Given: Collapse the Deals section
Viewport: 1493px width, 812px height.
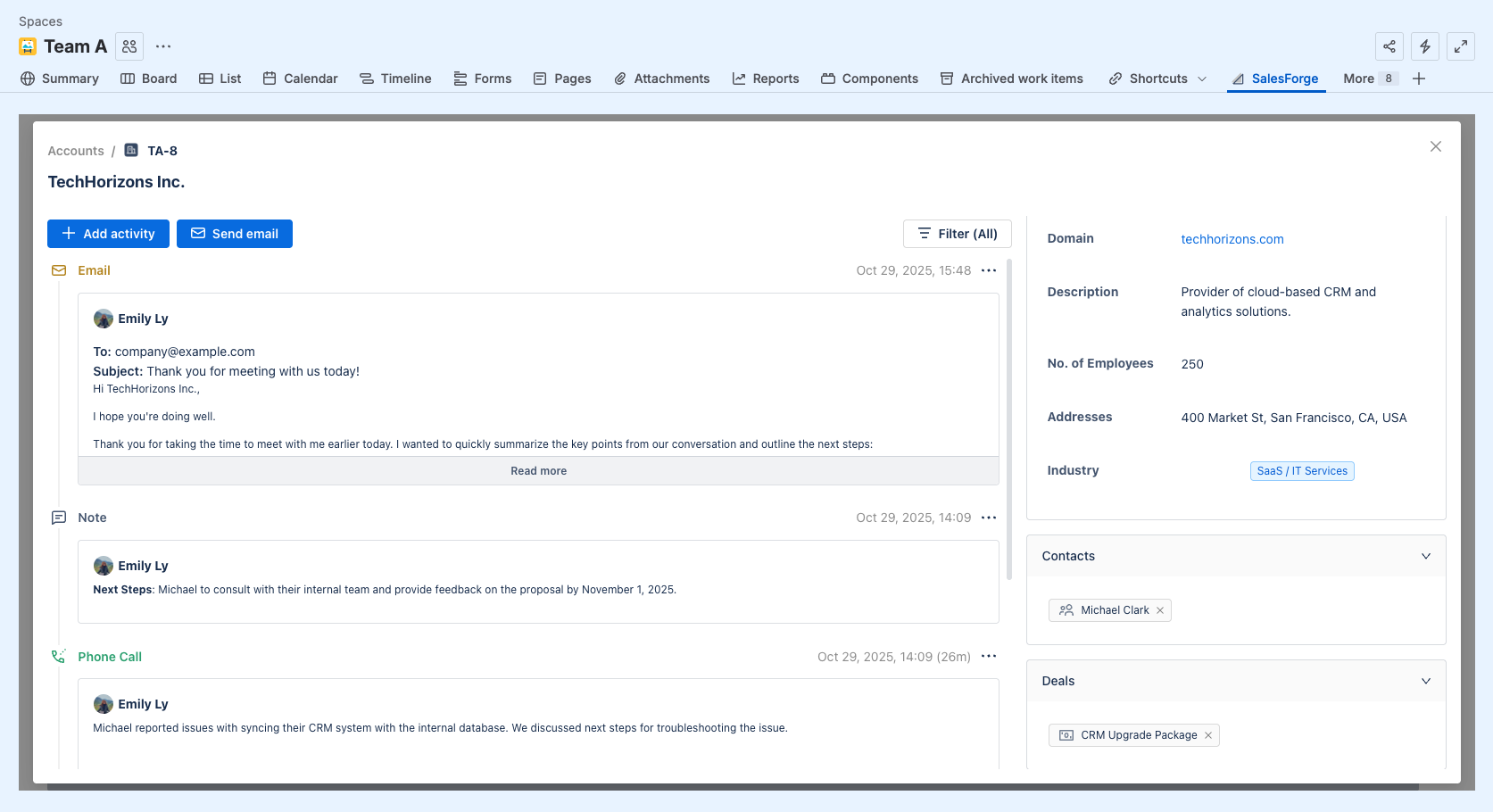Looking at the screenshot, I should click(x=1426, y=681).
